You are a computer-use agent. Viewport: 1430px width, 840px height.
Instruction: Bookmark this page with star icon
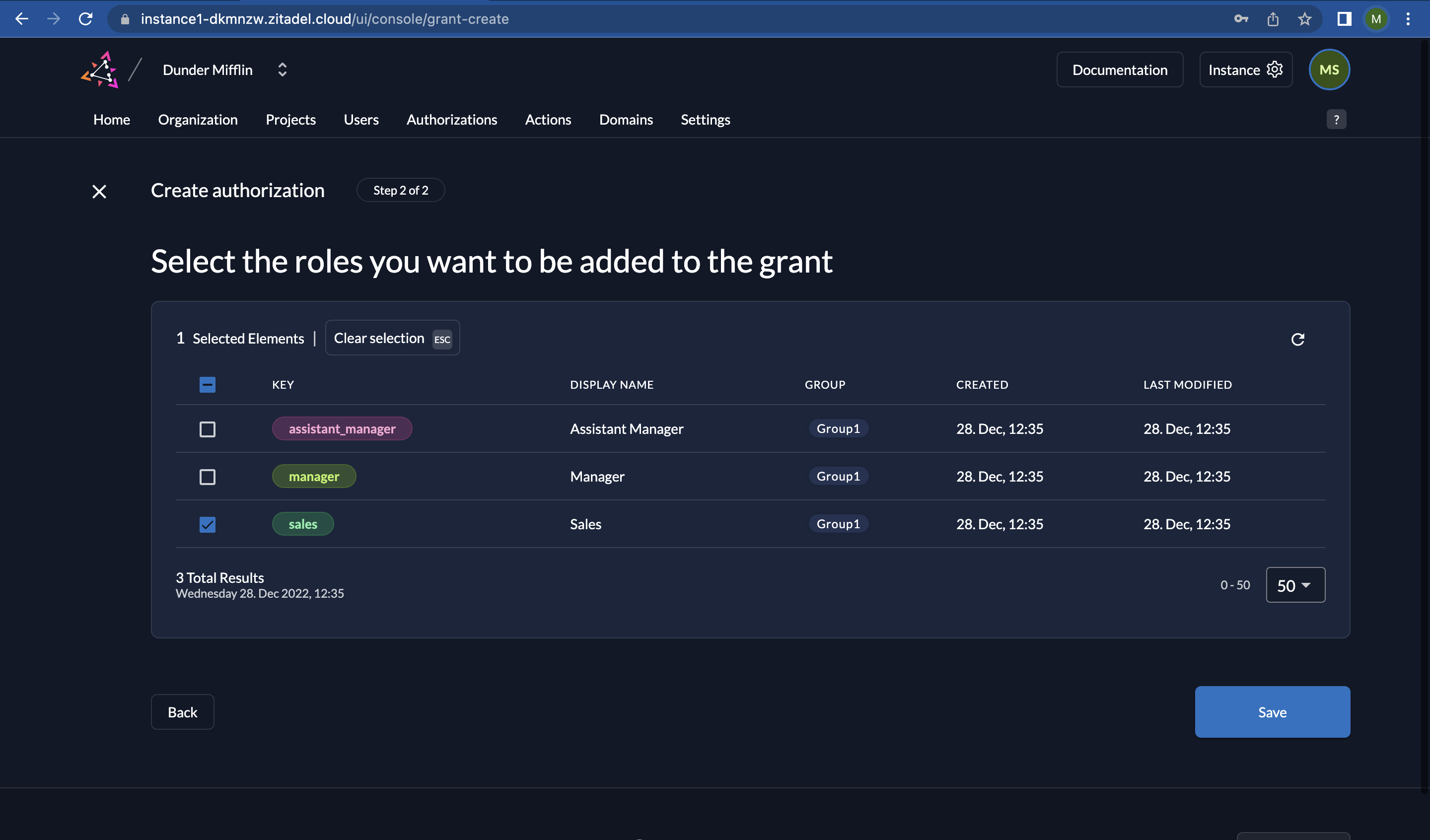click(x=1304, y=19)
